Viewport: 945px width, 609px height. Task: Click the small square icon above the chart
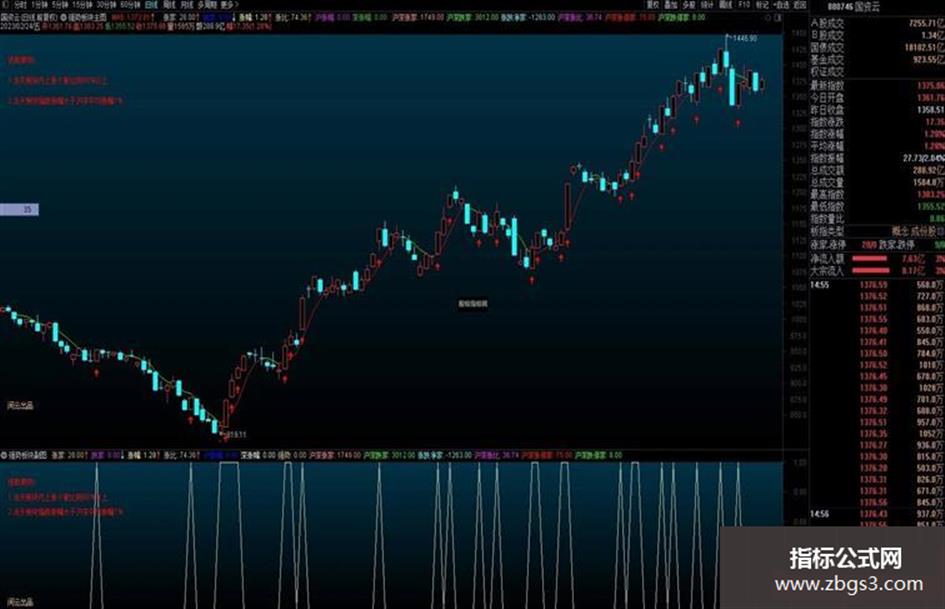point(778,18)
